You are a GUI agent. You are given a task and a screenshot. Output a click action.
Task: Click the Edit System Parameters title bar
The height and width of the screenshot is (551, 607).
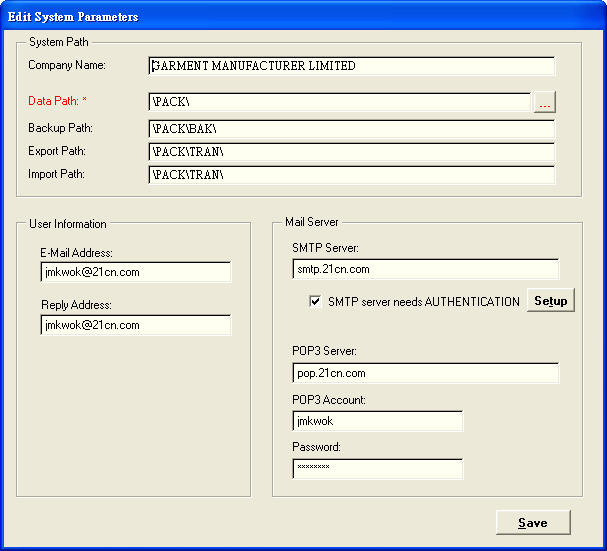point(304,16)
